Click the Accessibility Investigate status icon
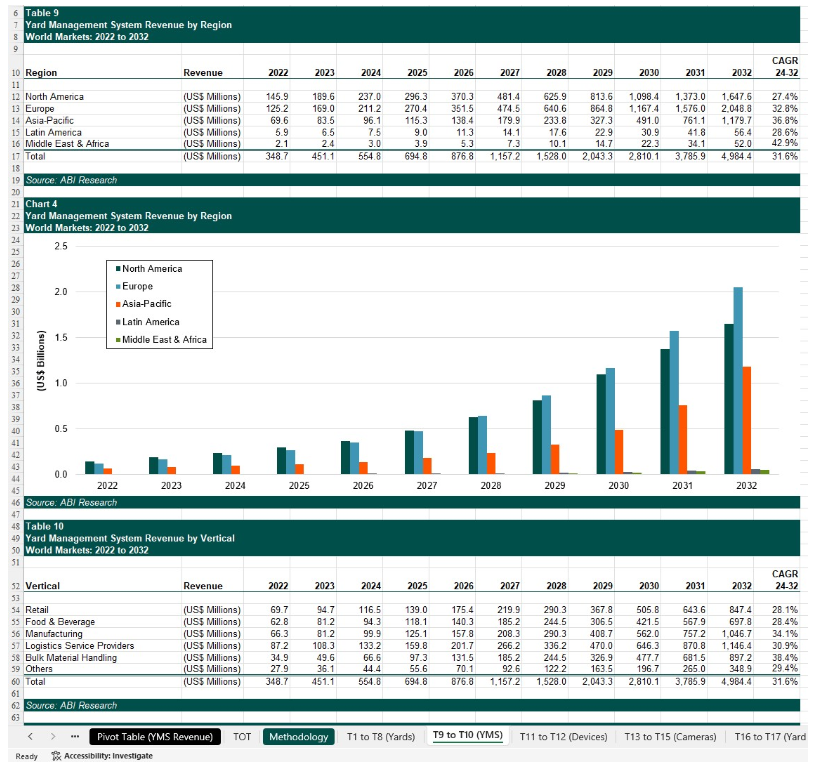 [55, 755]
